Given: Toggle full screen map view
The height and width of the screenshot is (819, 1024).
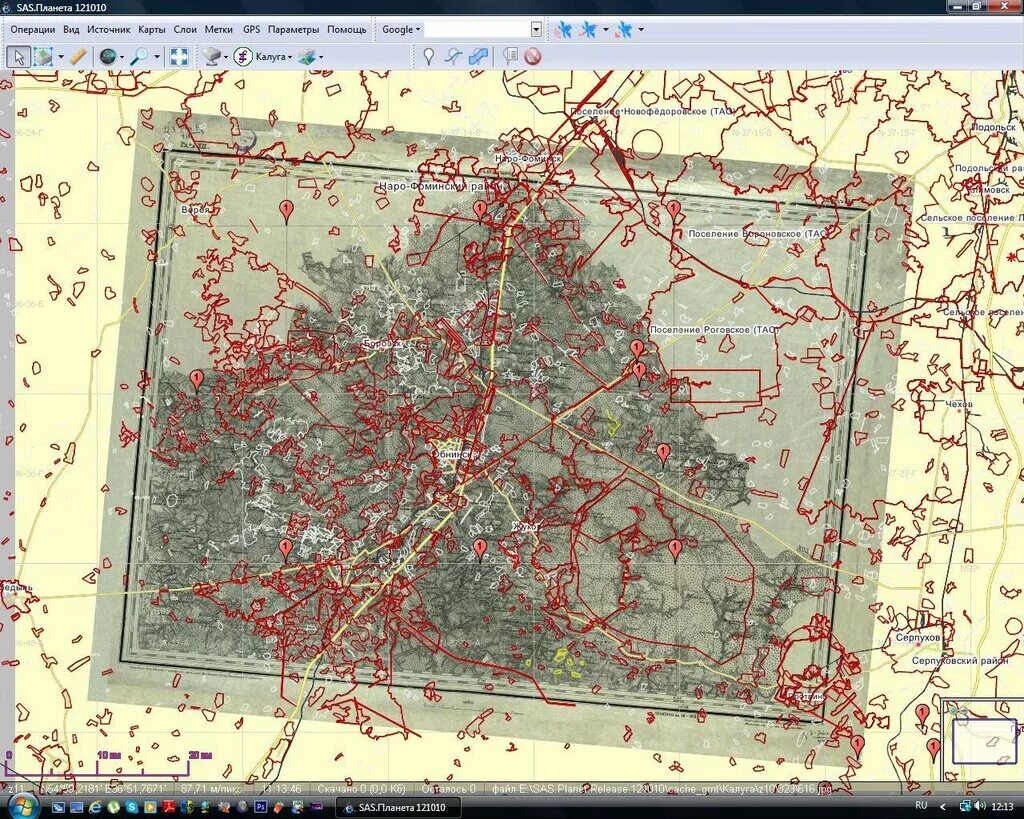Looking at the screenshot, I should [179, 57].
